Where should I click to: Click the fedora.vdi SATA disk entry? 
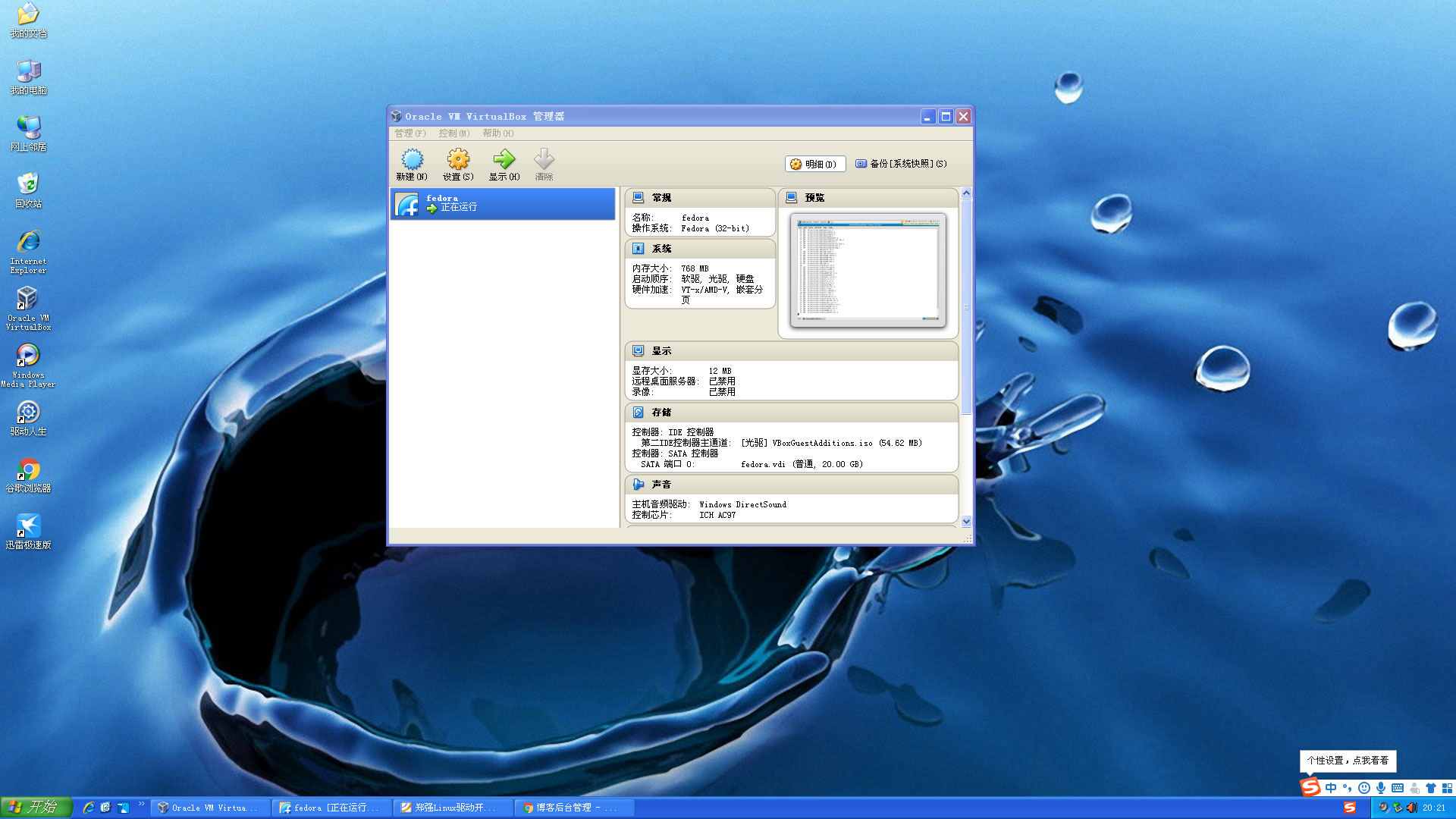802,464
